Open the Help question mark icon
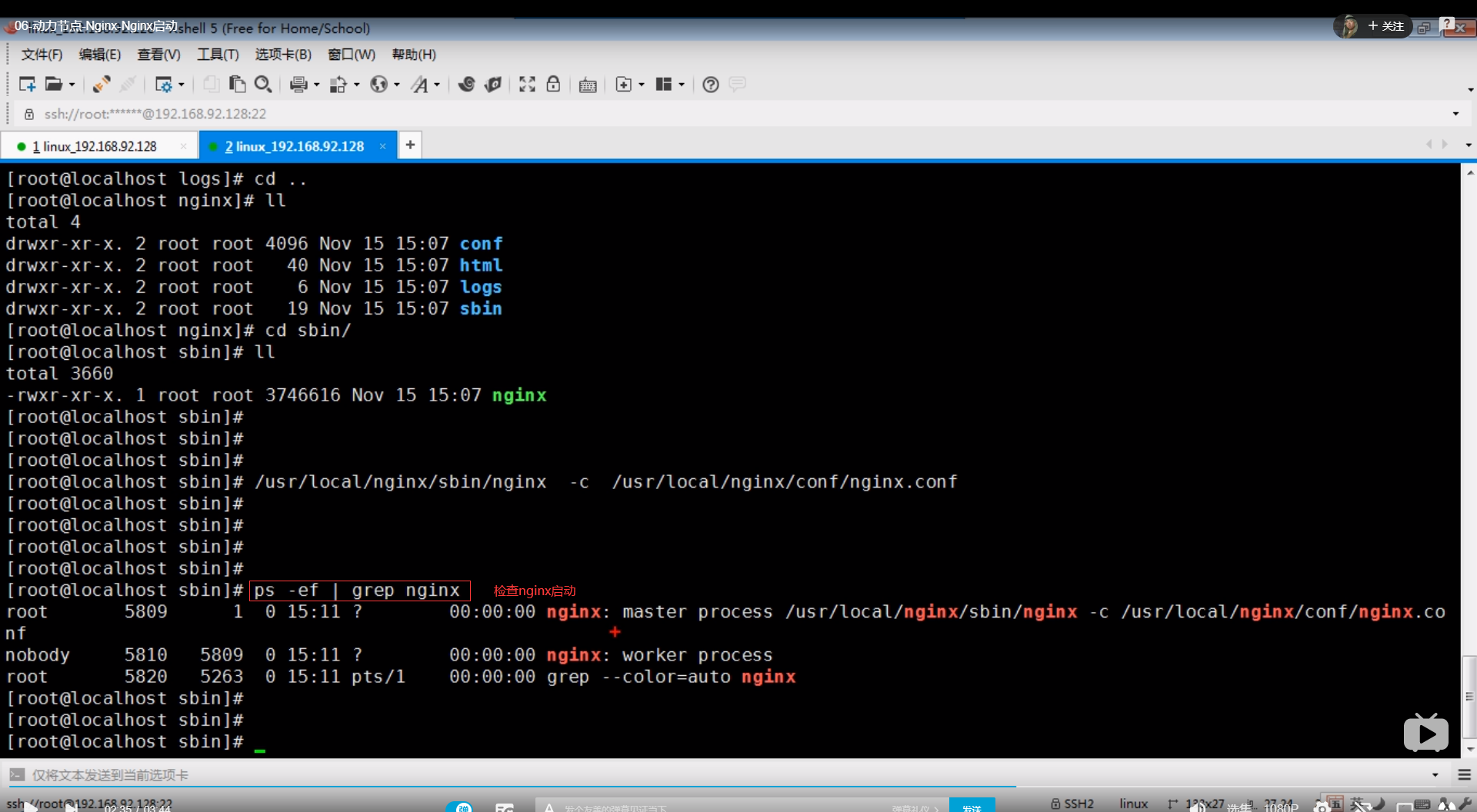The width and height of the screenshot is (1477, 812). click(711, 85)
